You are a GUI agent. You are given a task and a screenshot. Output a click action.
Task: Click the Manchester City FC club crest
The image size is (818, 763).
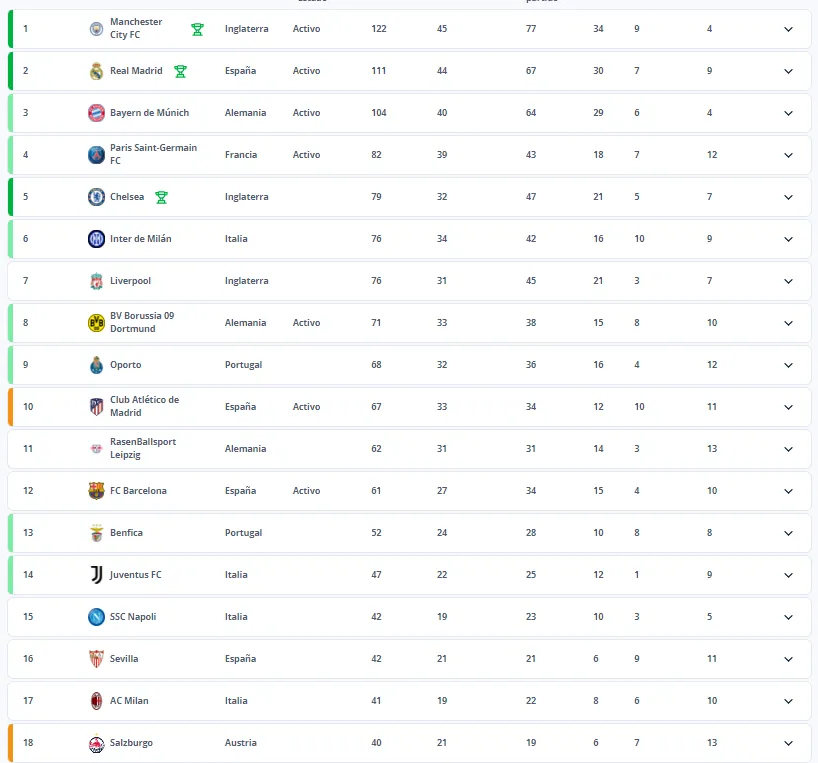click(x=97, y=29)
